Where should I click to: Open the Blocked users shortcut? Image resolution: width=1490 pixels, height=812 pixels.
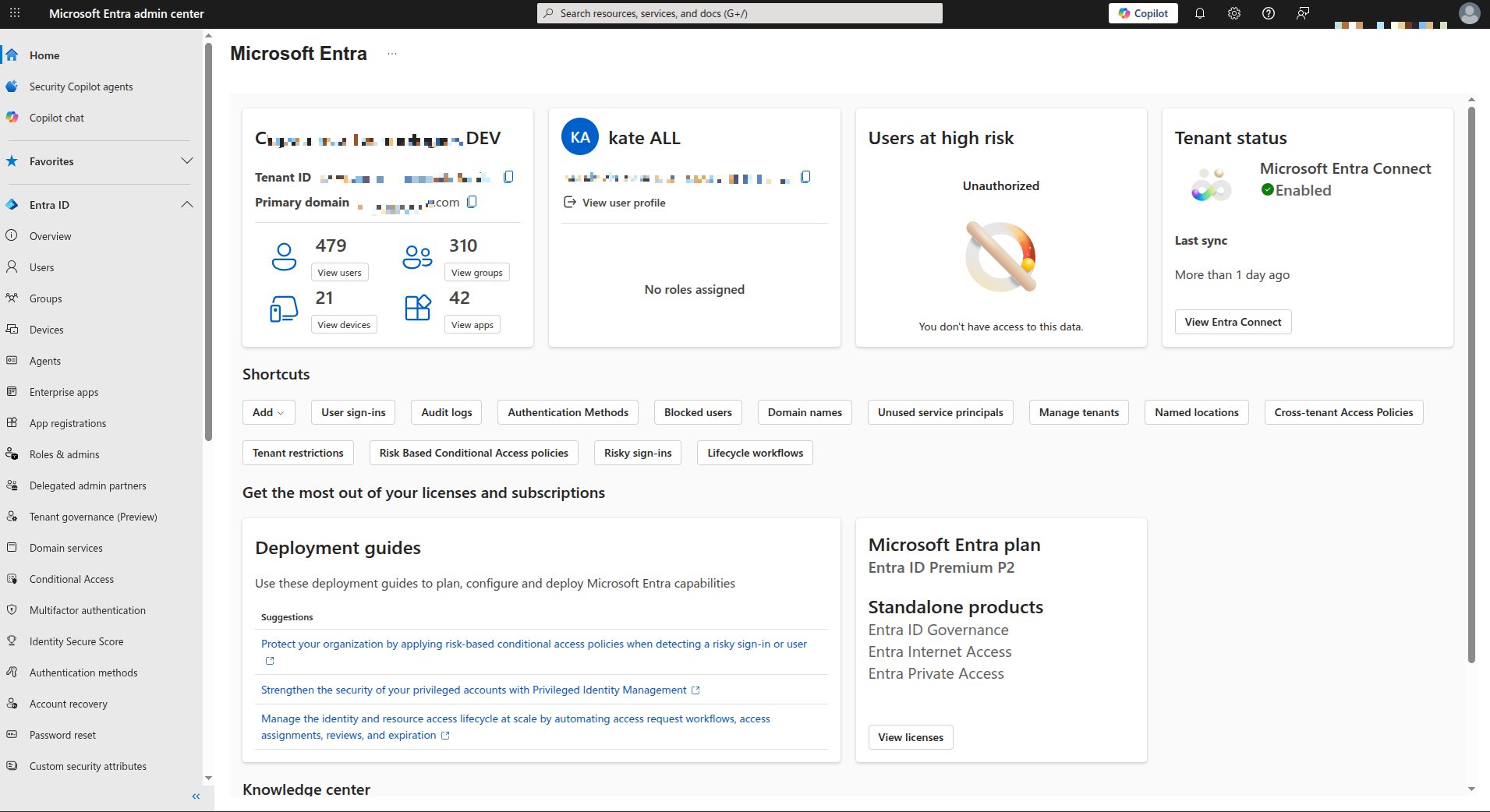click(698, 412)
